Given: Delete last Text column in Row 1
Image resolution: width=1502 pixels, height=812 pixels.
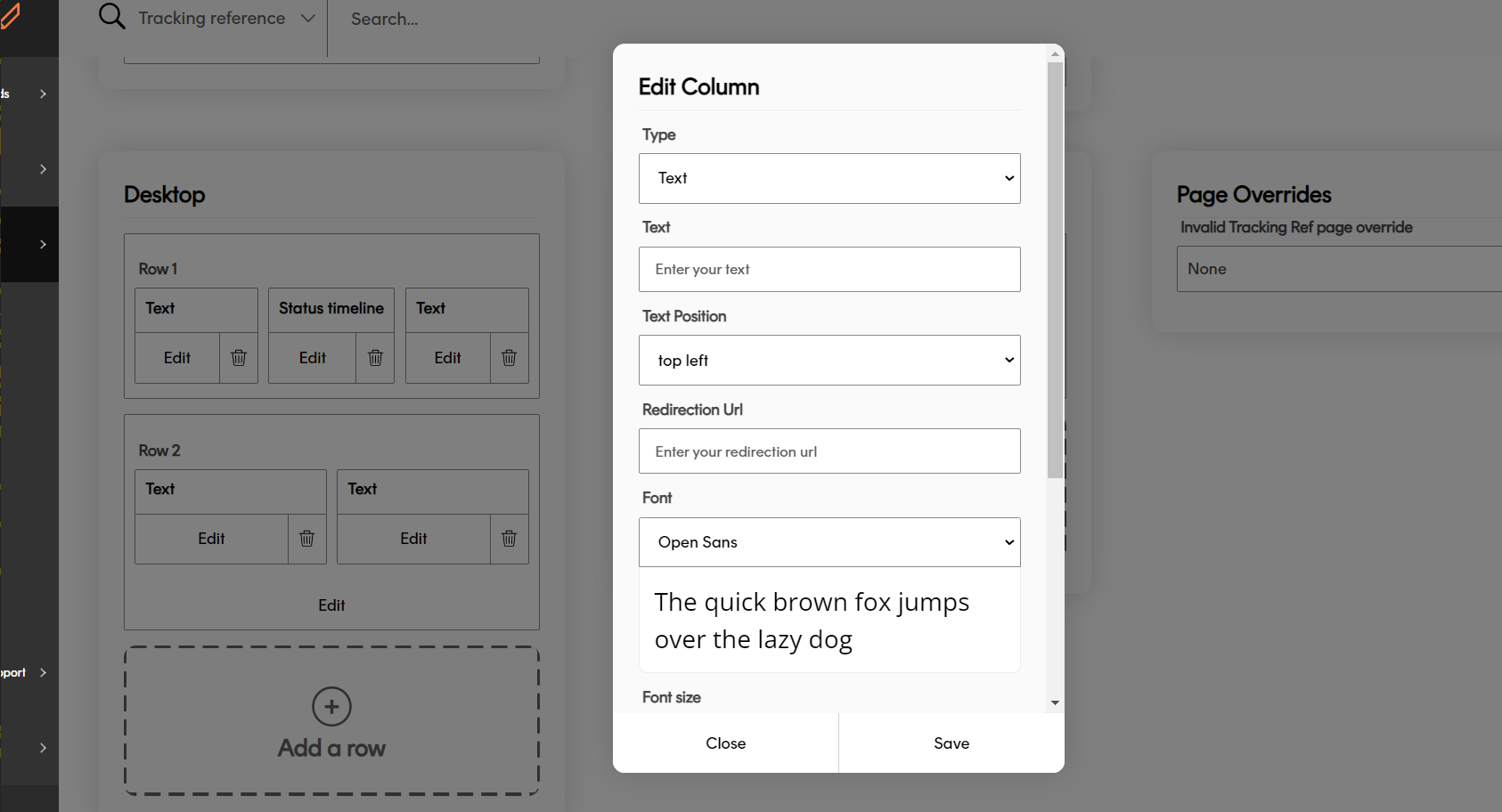Looking at the screenshot, I should (509, 358).
